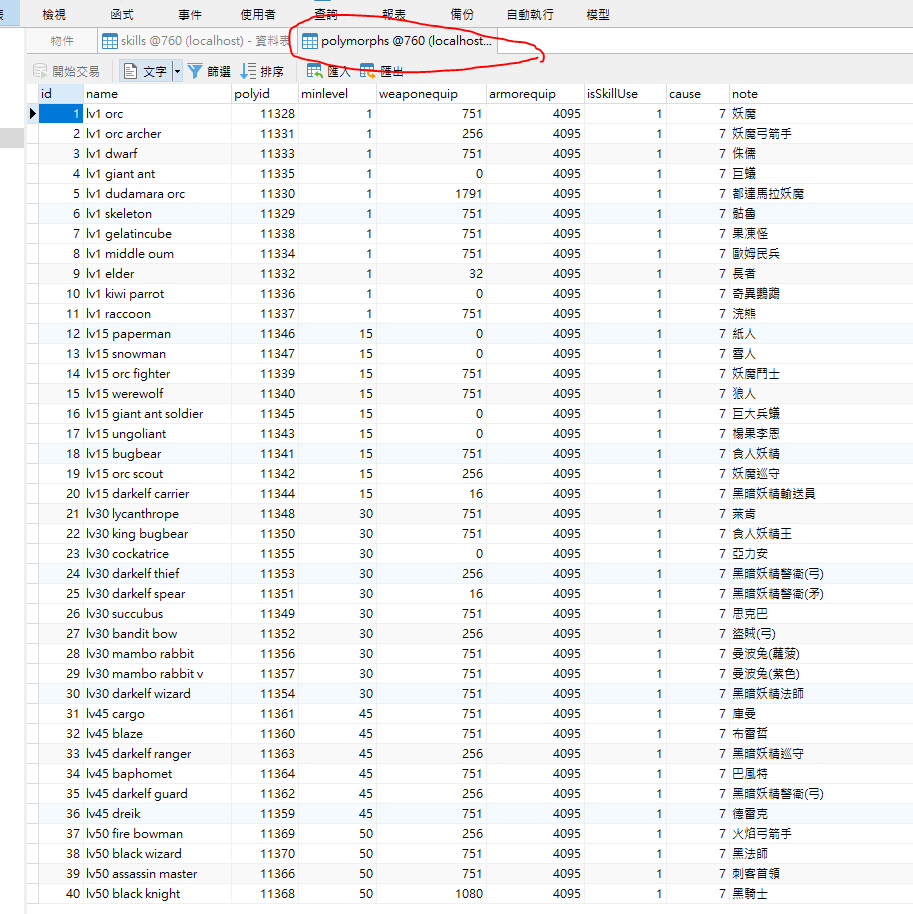Select the Text (文字) view icon

coord(131,71)
